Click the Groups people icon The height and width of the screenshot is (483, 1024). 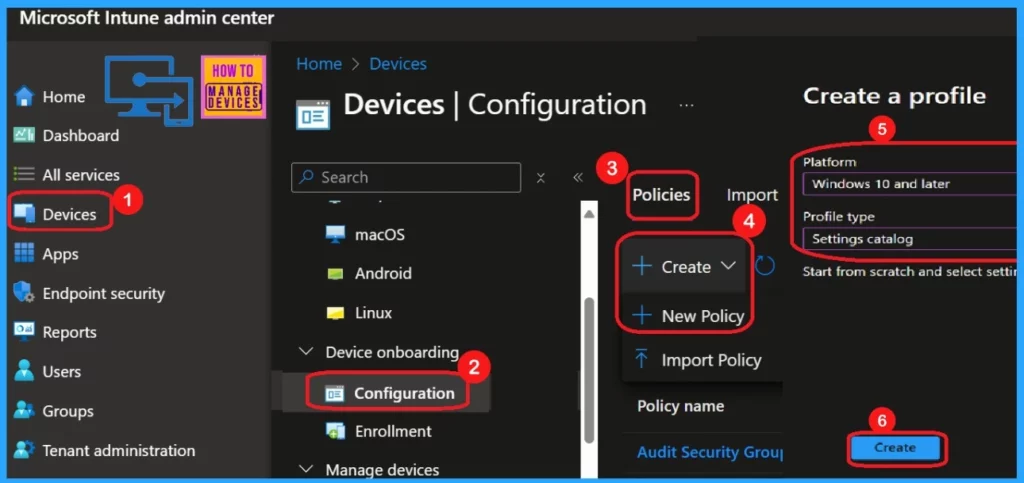[24, 411]
